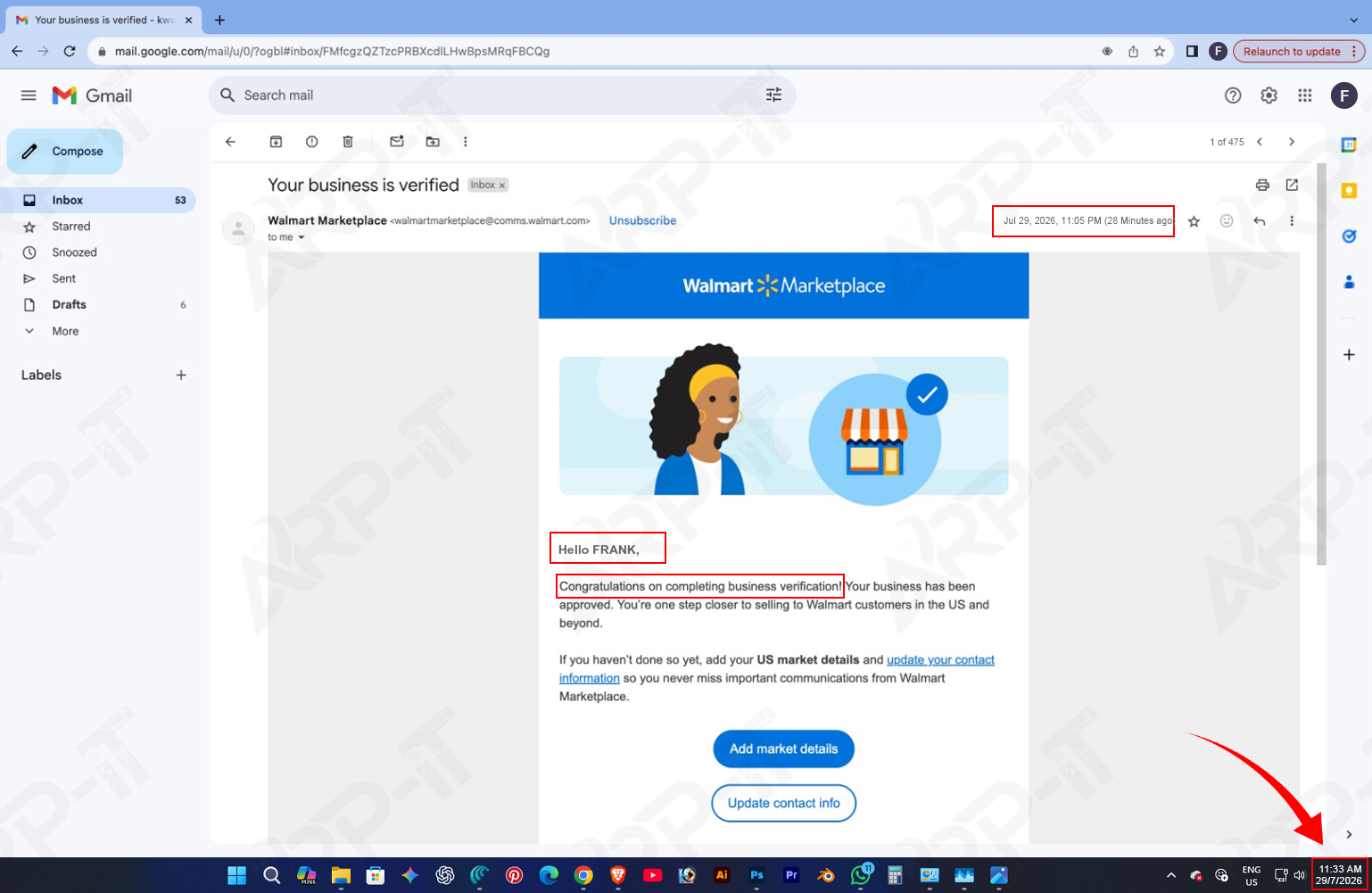Share this page from the address bar
This screenshot has width=1372, height=893.
pyautogui.click(x=1133, y=52)
